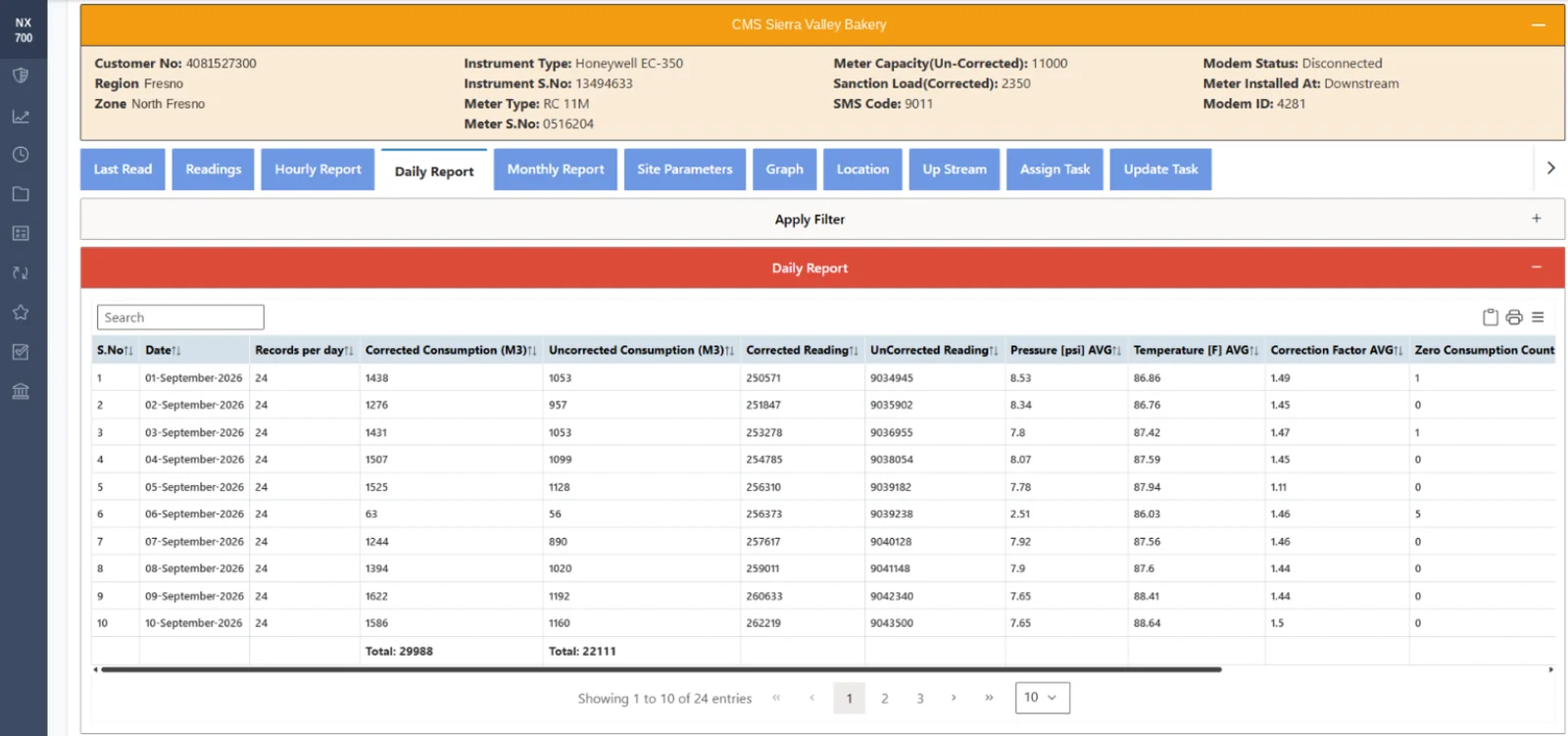Collapse the red Daily Report panel
Viewport: 1568px width, 736px height.
(1537, 268)
